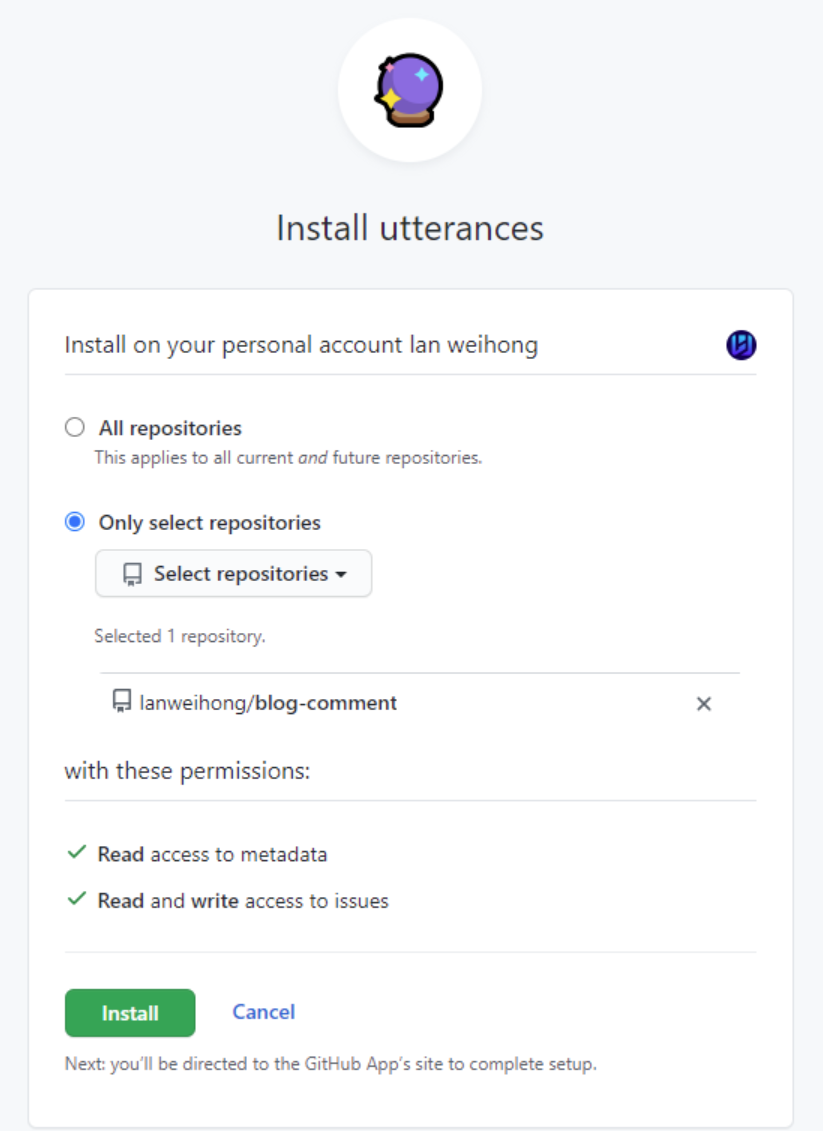
Task: Click the utterances crystal ball logo
Action: click(x=409, y=90)
